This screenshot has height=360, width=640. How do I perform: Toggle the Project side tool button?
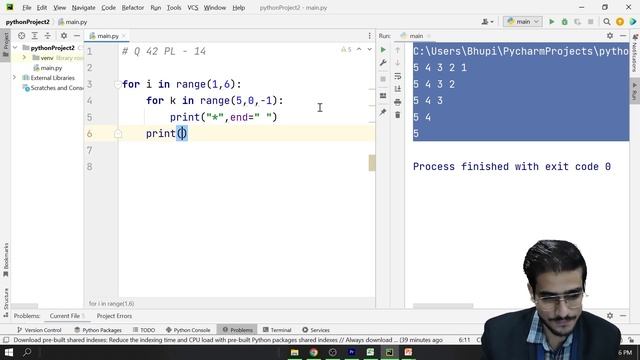pyautogui.click(x=5, y=45)
